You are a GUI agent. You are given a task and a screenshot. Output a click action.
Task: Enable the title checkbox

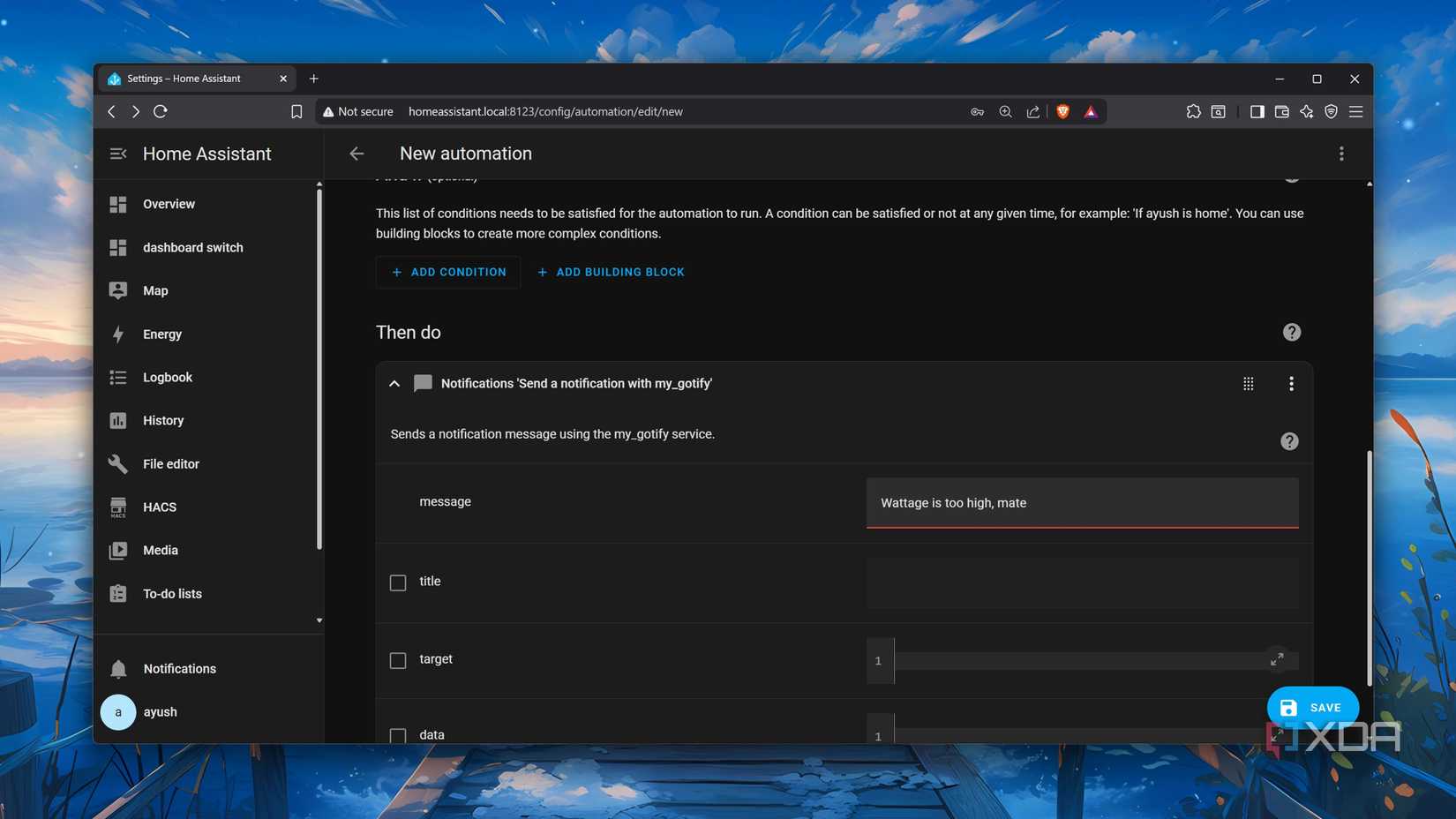click(x=398, y=582)
